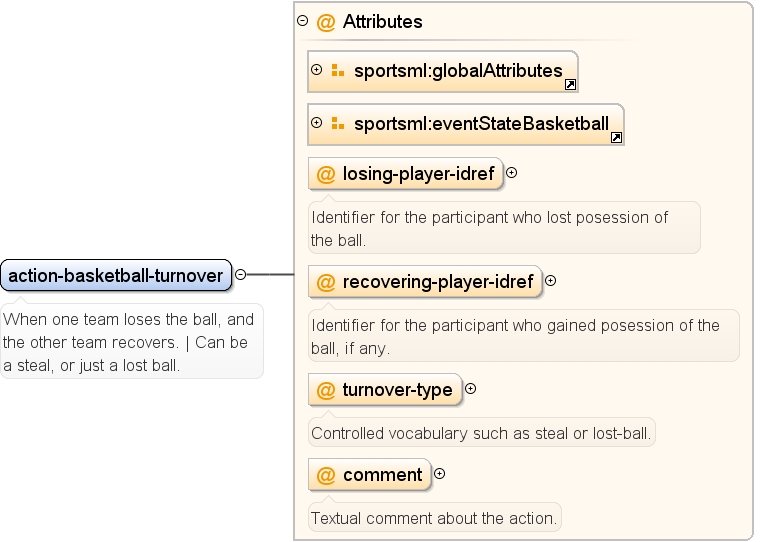
Task: Select the comment attribute box
Action: (370, 475)
